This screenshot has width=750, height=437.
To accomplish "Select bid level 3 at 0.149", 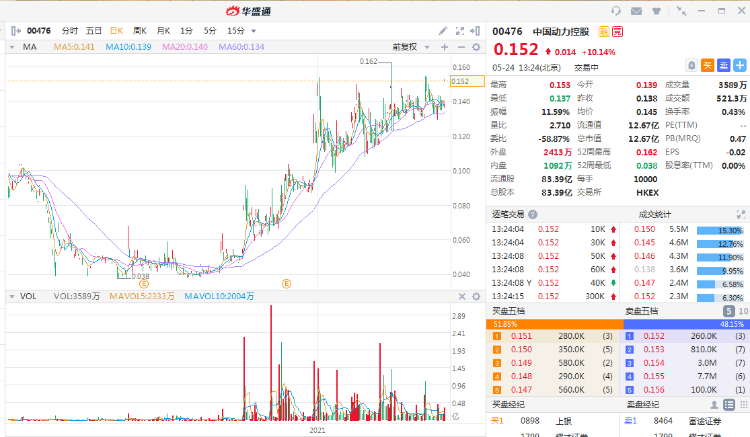I will click(553, 363).
